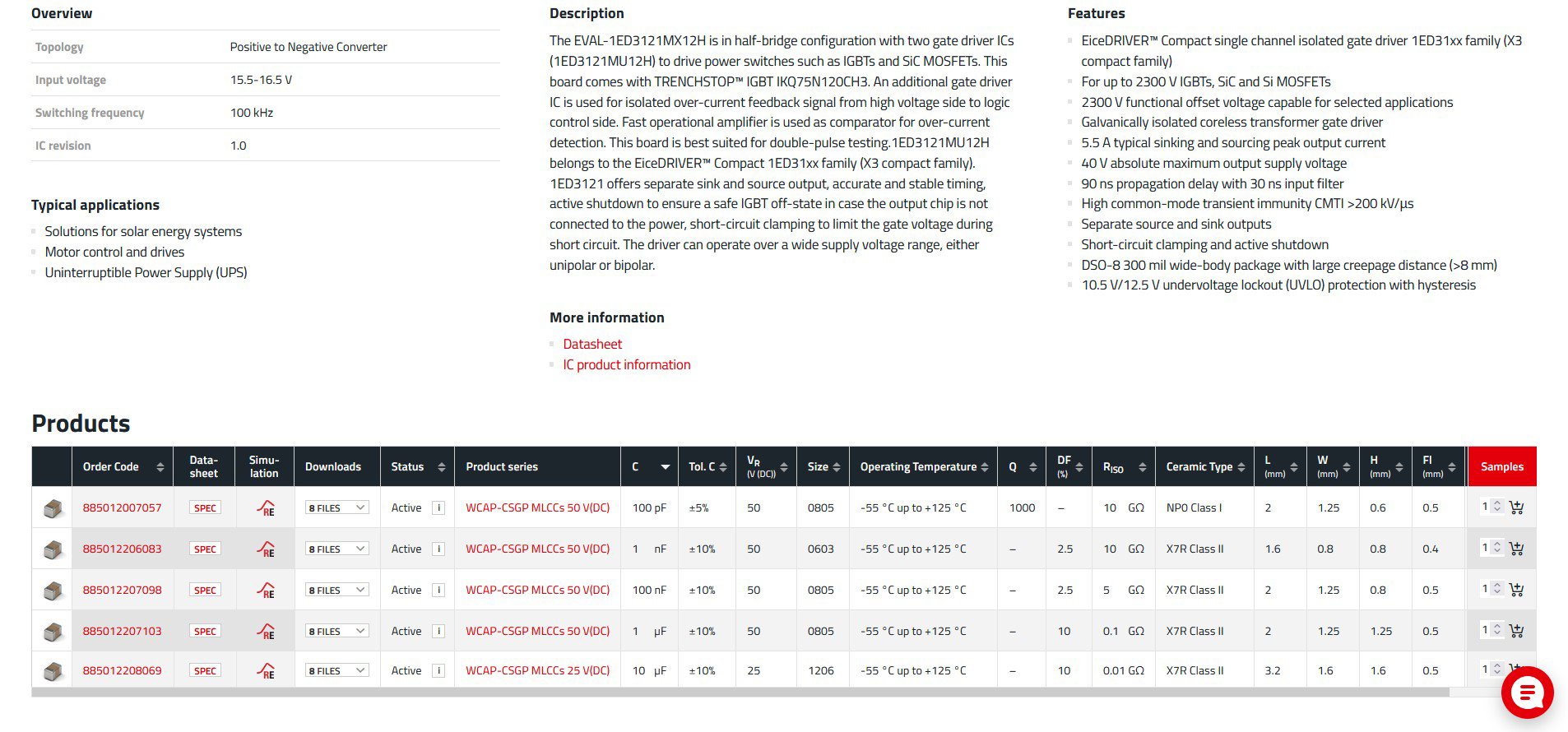Expand 8 FILES dropdown for 885012206083

tap(336, 549)
